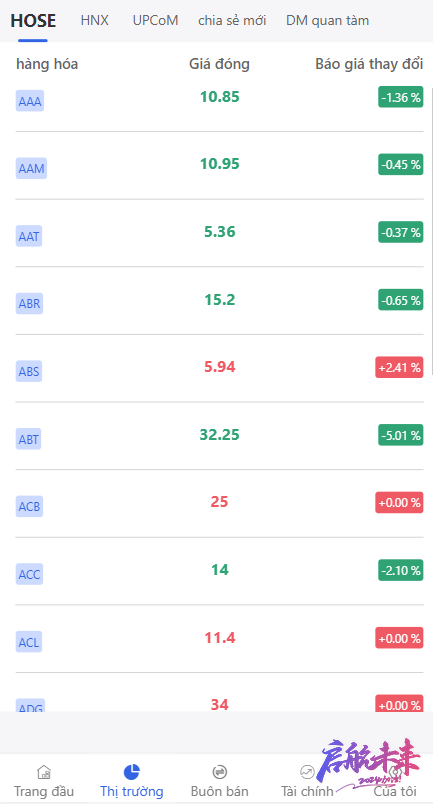This screenshot has width=433, height=804.
Task: Open the chia sẻ mới tab
Action: [x=232, y=21]
